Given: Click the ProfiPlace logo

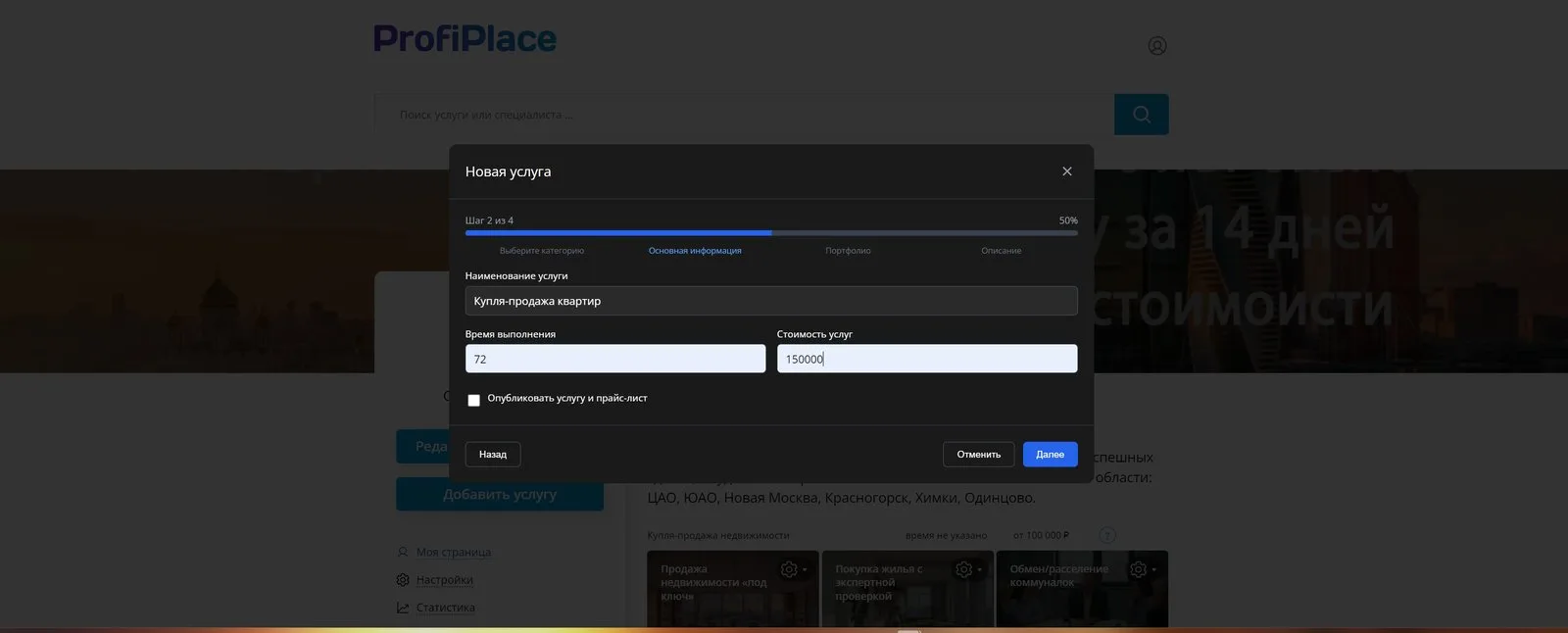Looking at the screenshot, I should pos(465,39).
